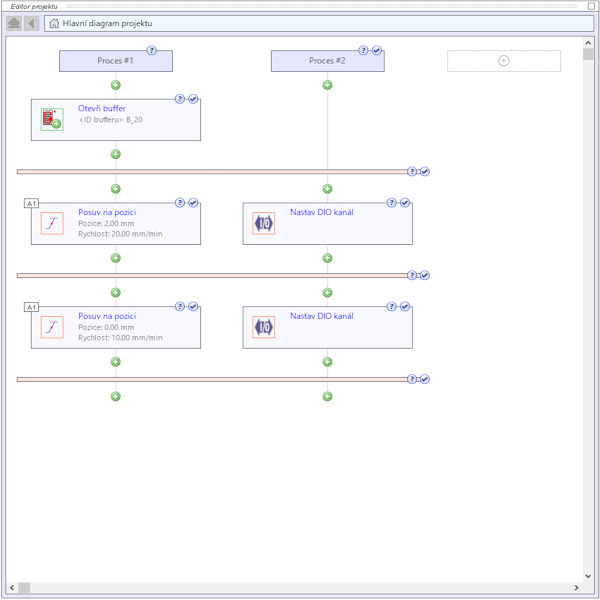Add step at end of Proces #2 column
Image resolution: width=600 pixels, height=600 pixels.
[x=327, y=396]
